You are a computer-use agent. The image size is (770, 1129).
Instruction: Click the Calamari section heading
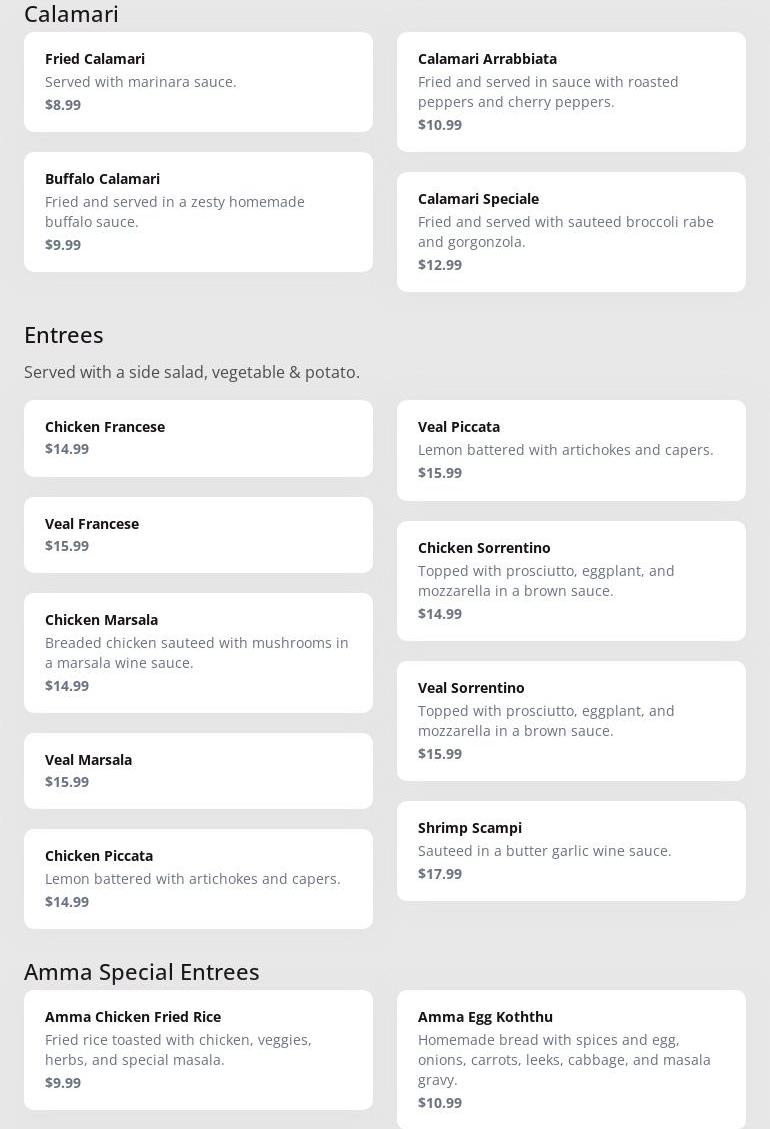pyautogui.click(x=71, y=14)
